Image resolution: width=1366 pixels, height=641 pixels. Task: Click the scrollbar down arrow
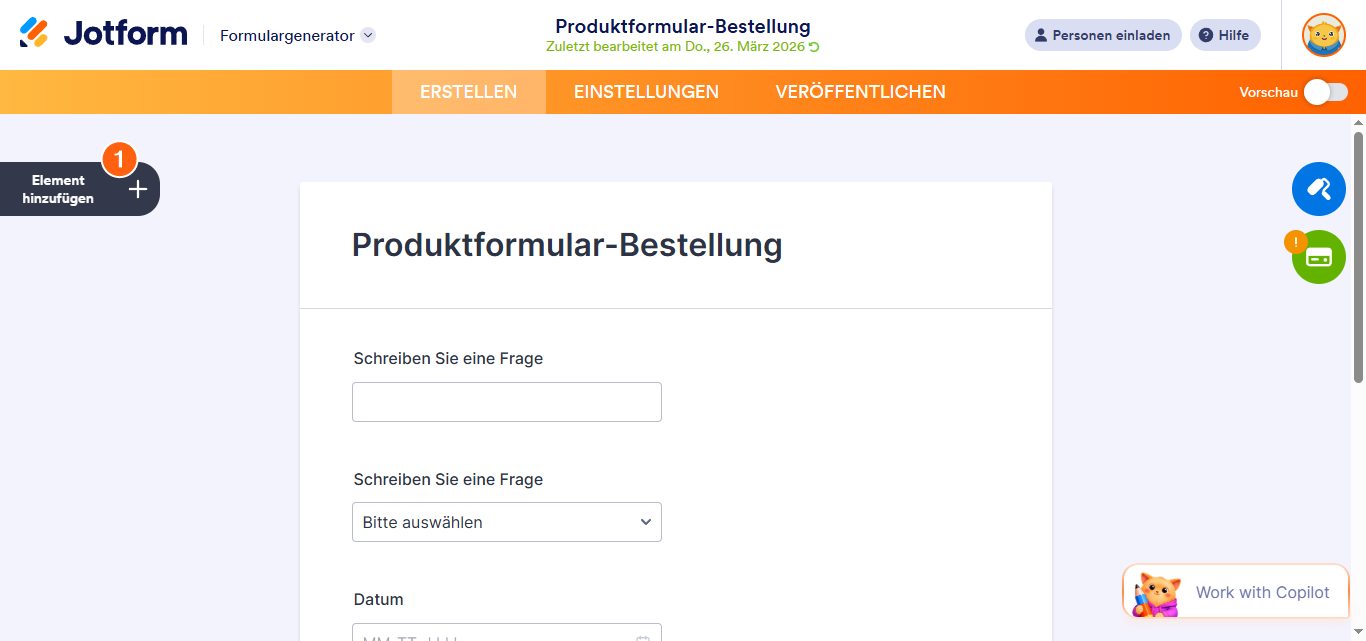1357,633
